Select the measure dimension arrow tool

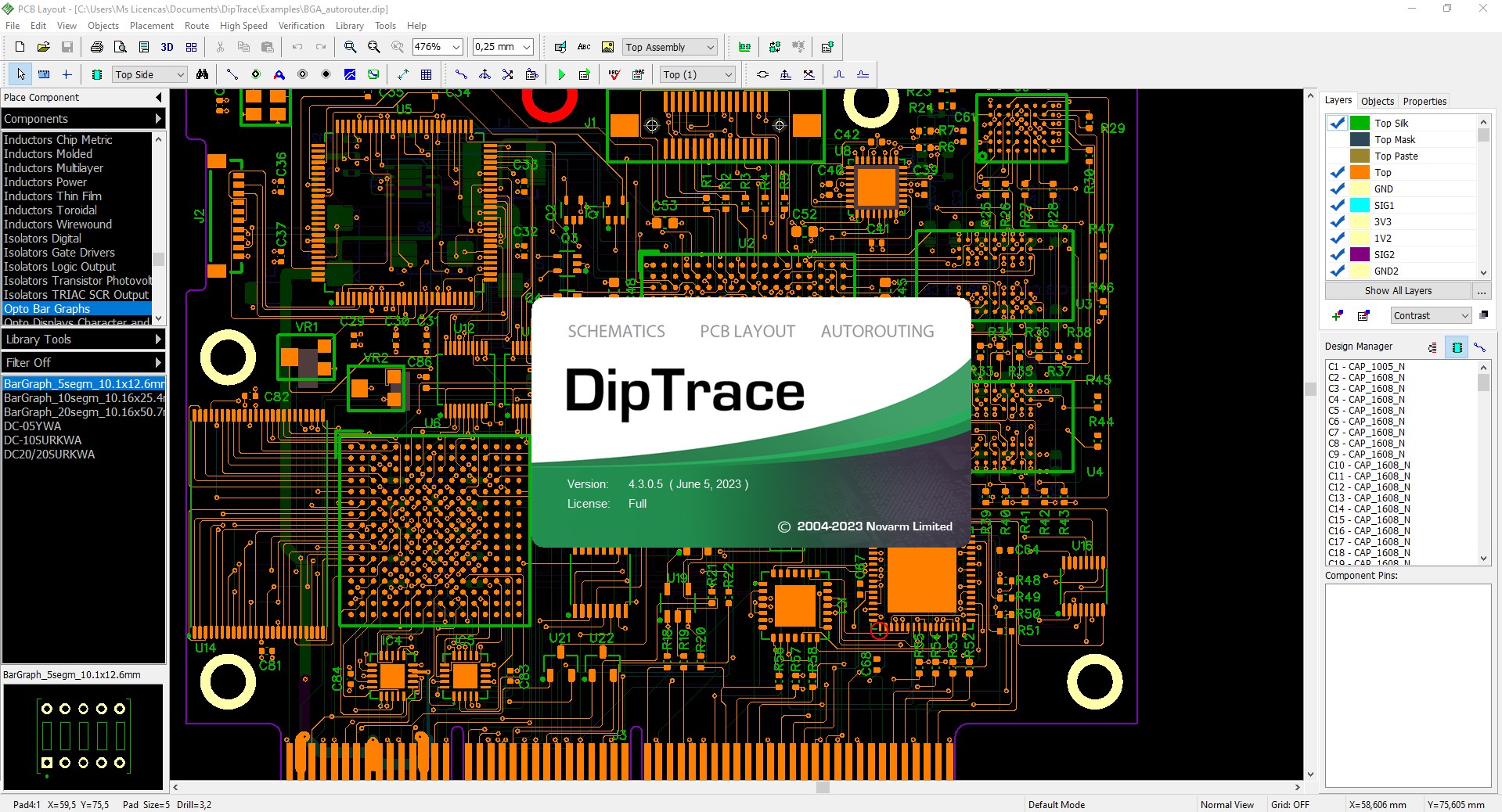click(403, 74)
